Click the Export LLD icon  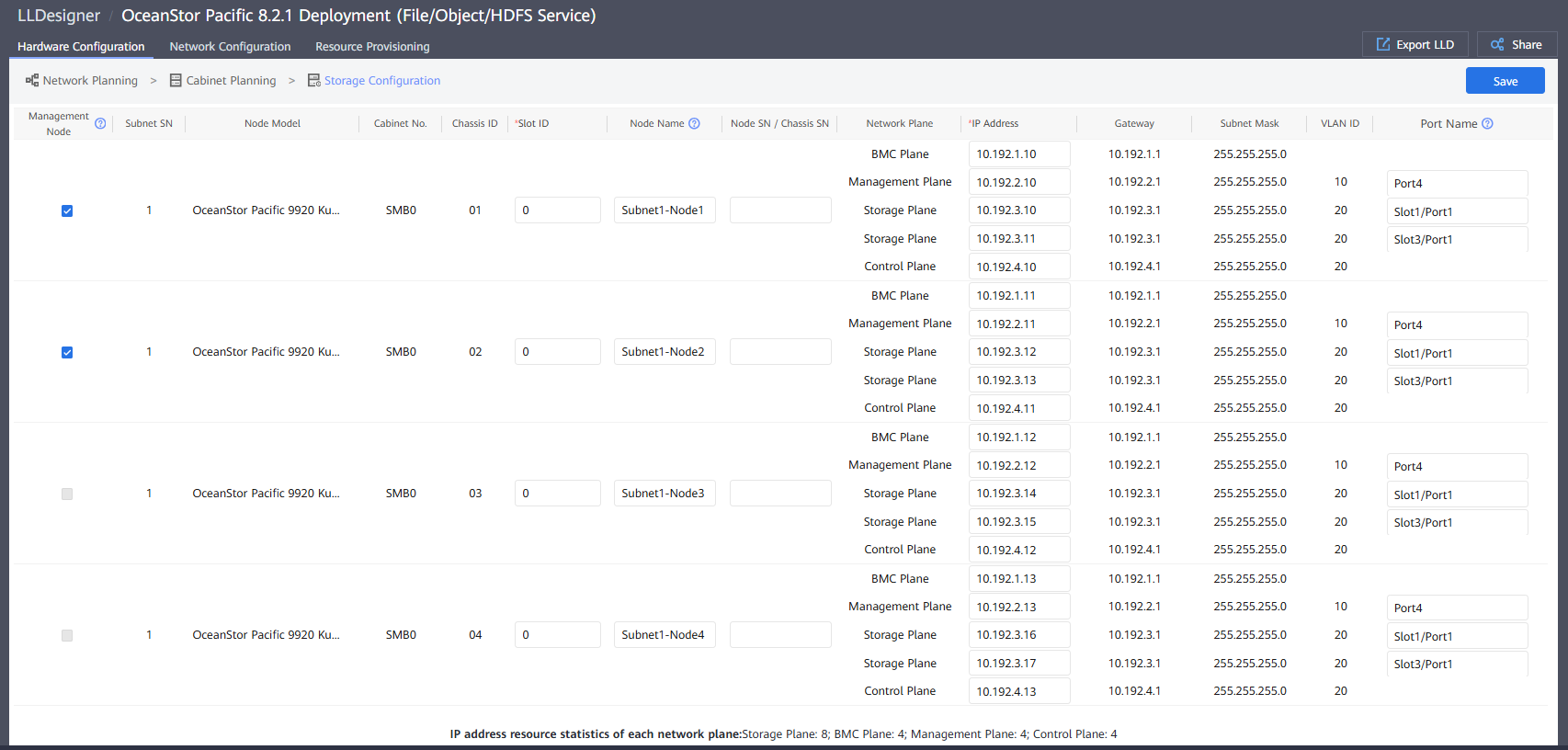coord(1382,44)
